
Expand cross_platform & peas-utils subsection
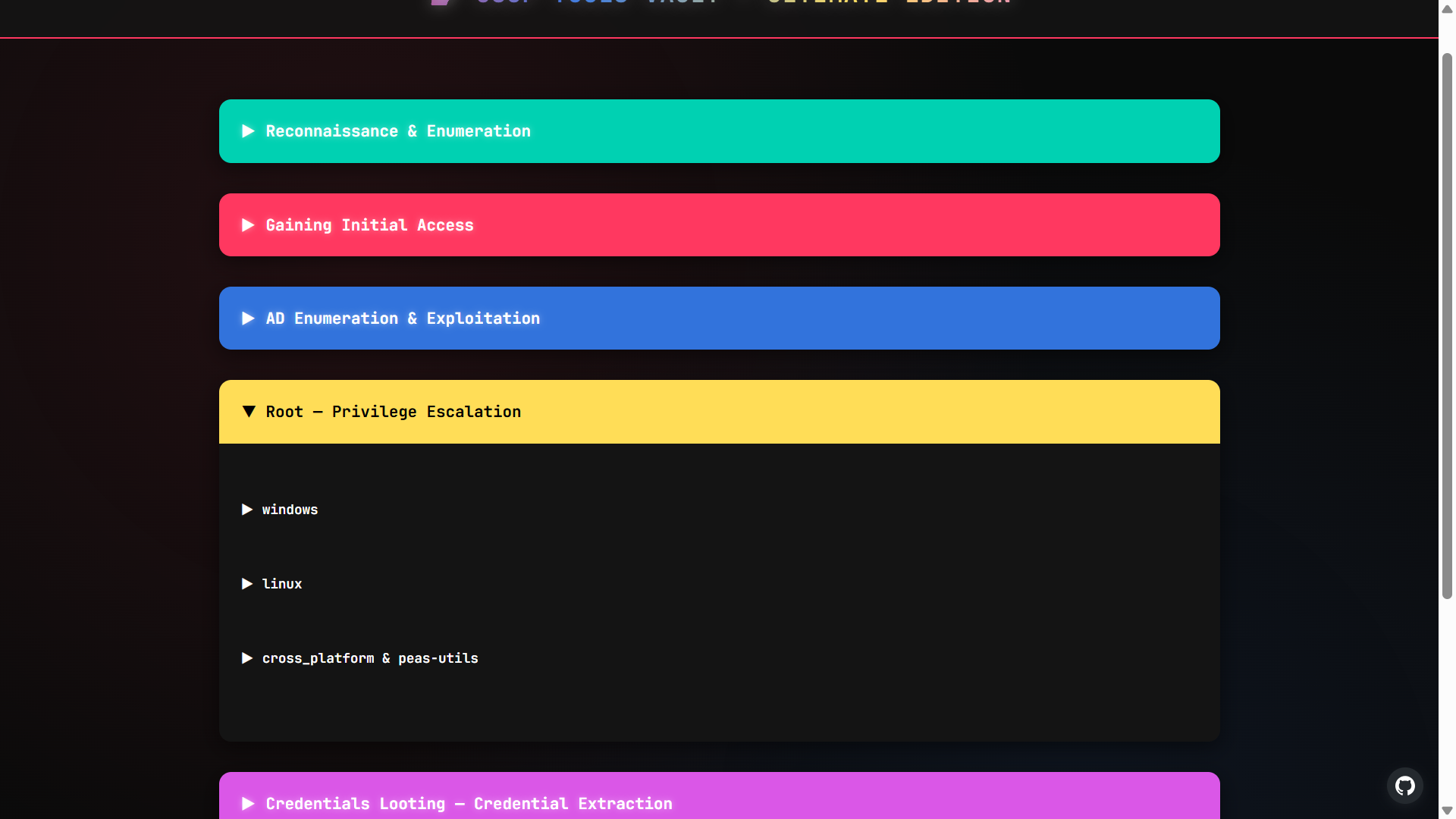tap(370, 658)
